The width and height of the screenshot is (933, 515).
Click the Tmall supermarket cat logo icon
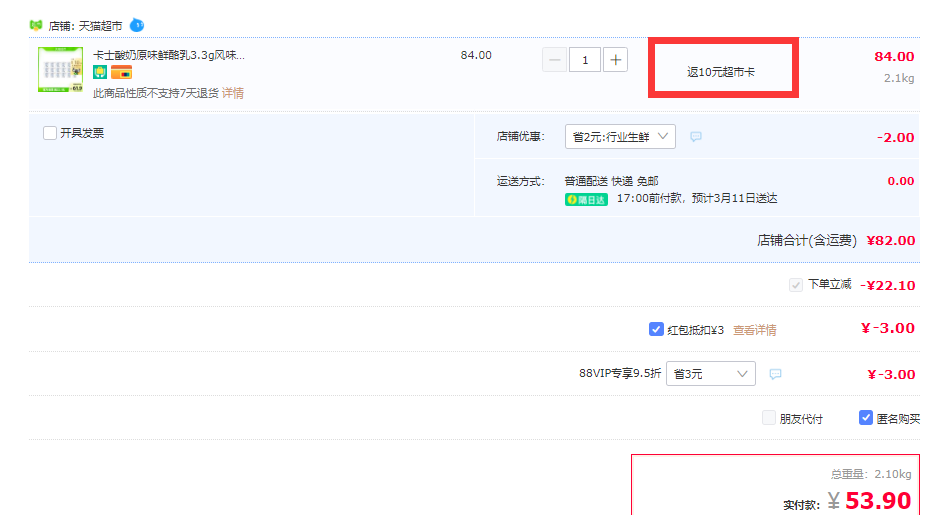(36, 26)
